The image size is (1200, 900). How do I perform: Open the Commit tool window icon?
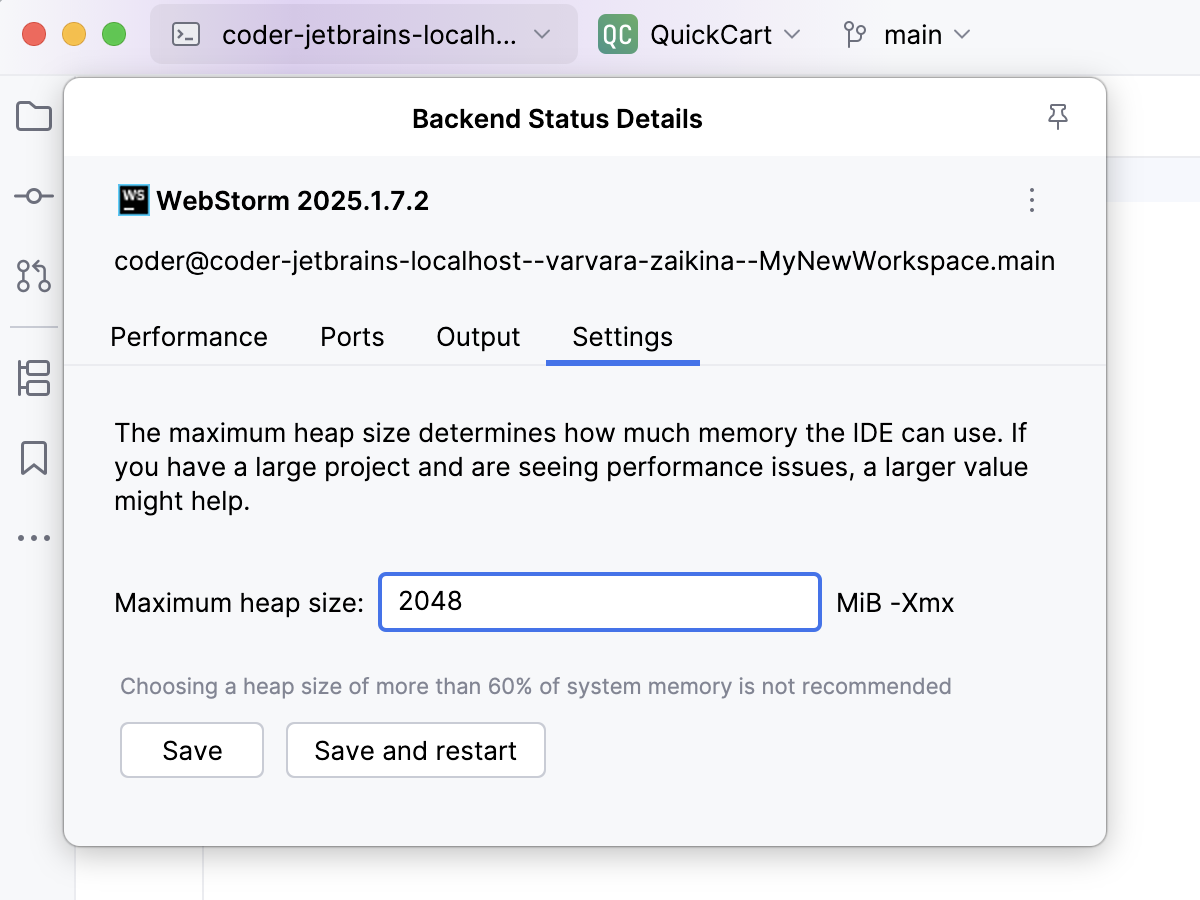pos(34,196)
